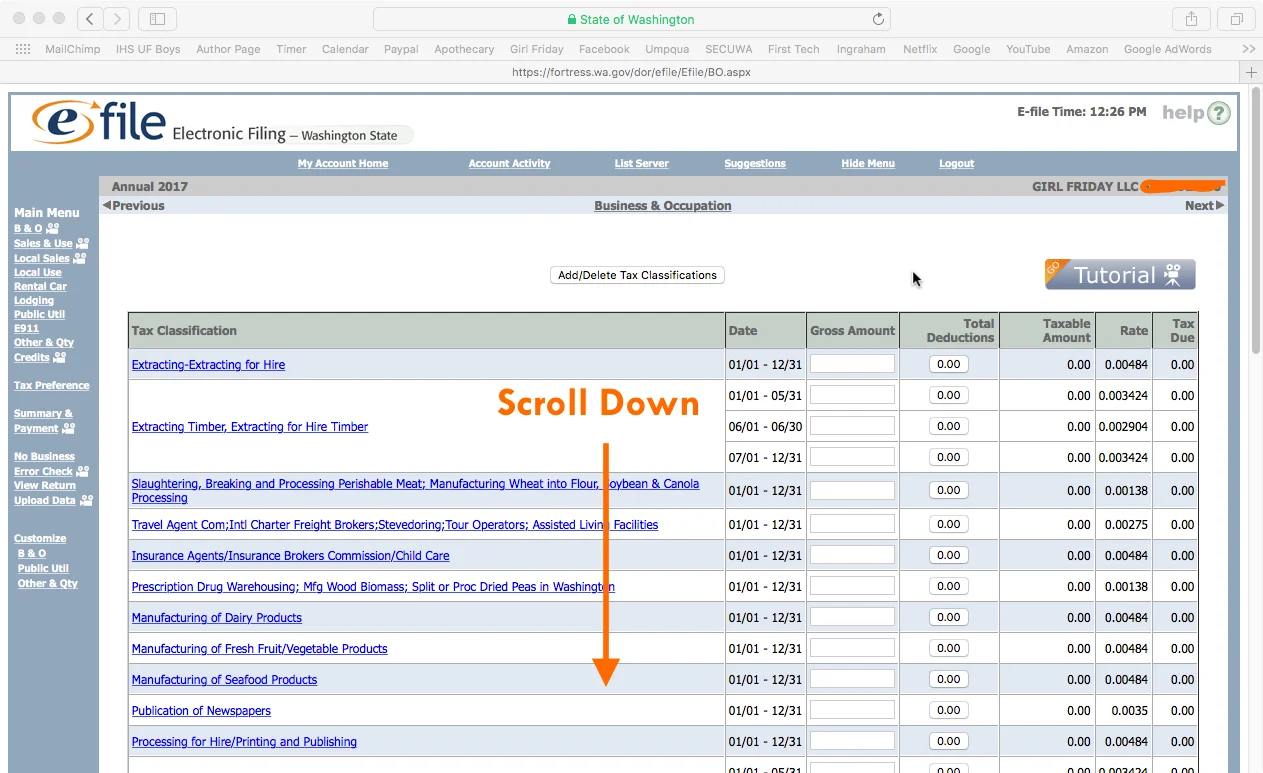Open Tax Preference in sidebar
The height and width of the screenshot is (773, 1263).
tap(52, 385)
